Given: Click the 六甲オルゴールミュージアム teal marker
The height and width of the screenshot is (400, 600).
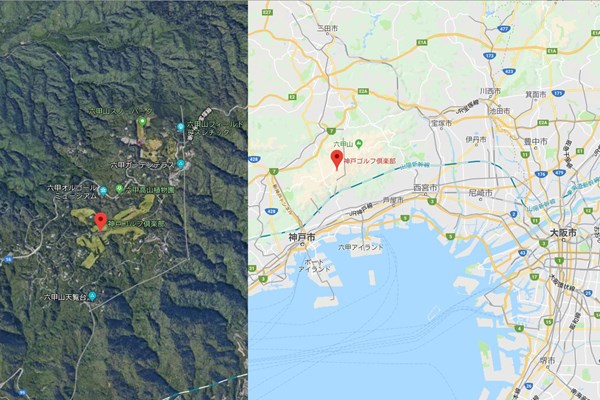Looking at the screenshot, I should pos(103,190).
